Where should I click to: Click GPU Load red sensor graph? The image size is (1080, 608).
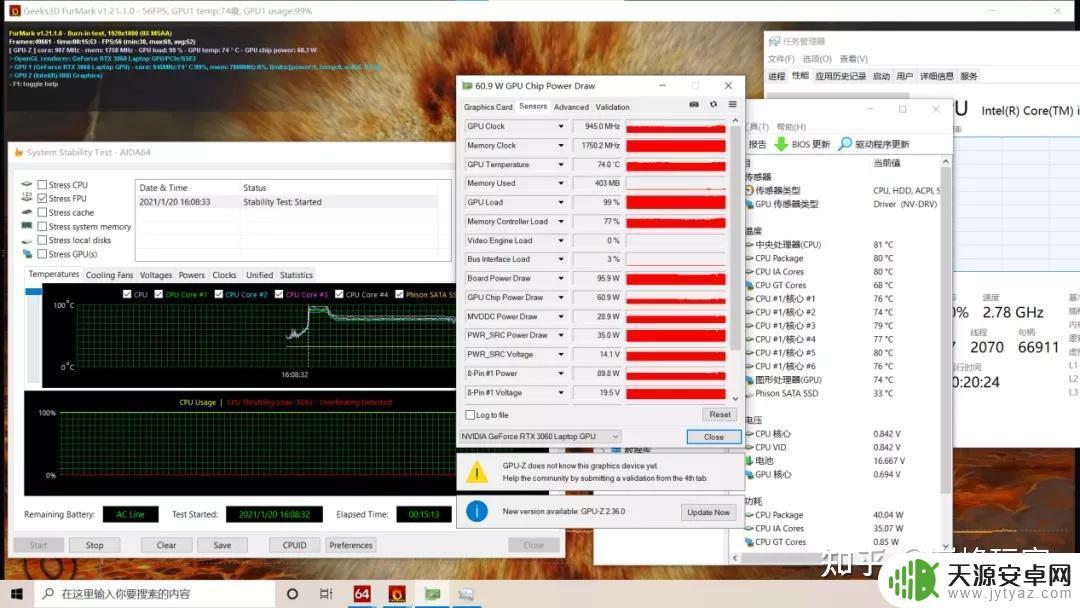pyautogui.click(x=676, y=202)
